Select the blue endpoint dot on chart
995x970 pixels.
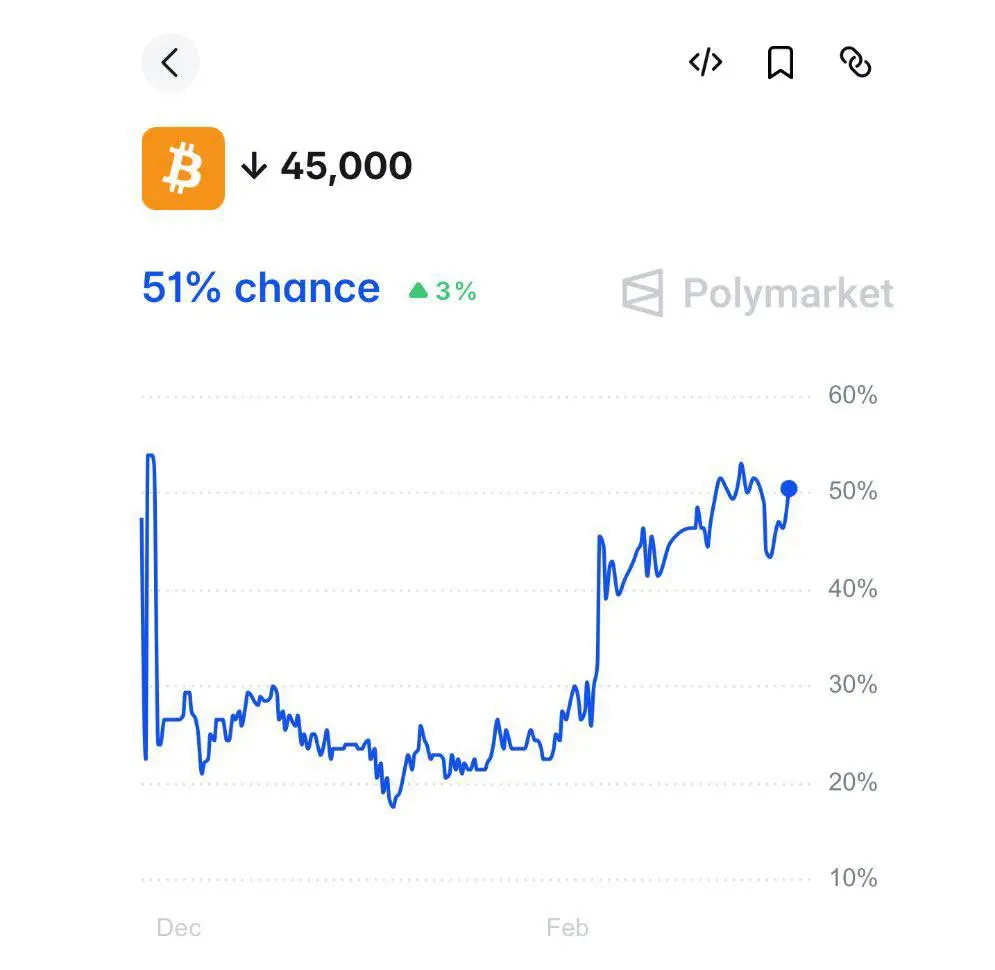pos(789,488)
